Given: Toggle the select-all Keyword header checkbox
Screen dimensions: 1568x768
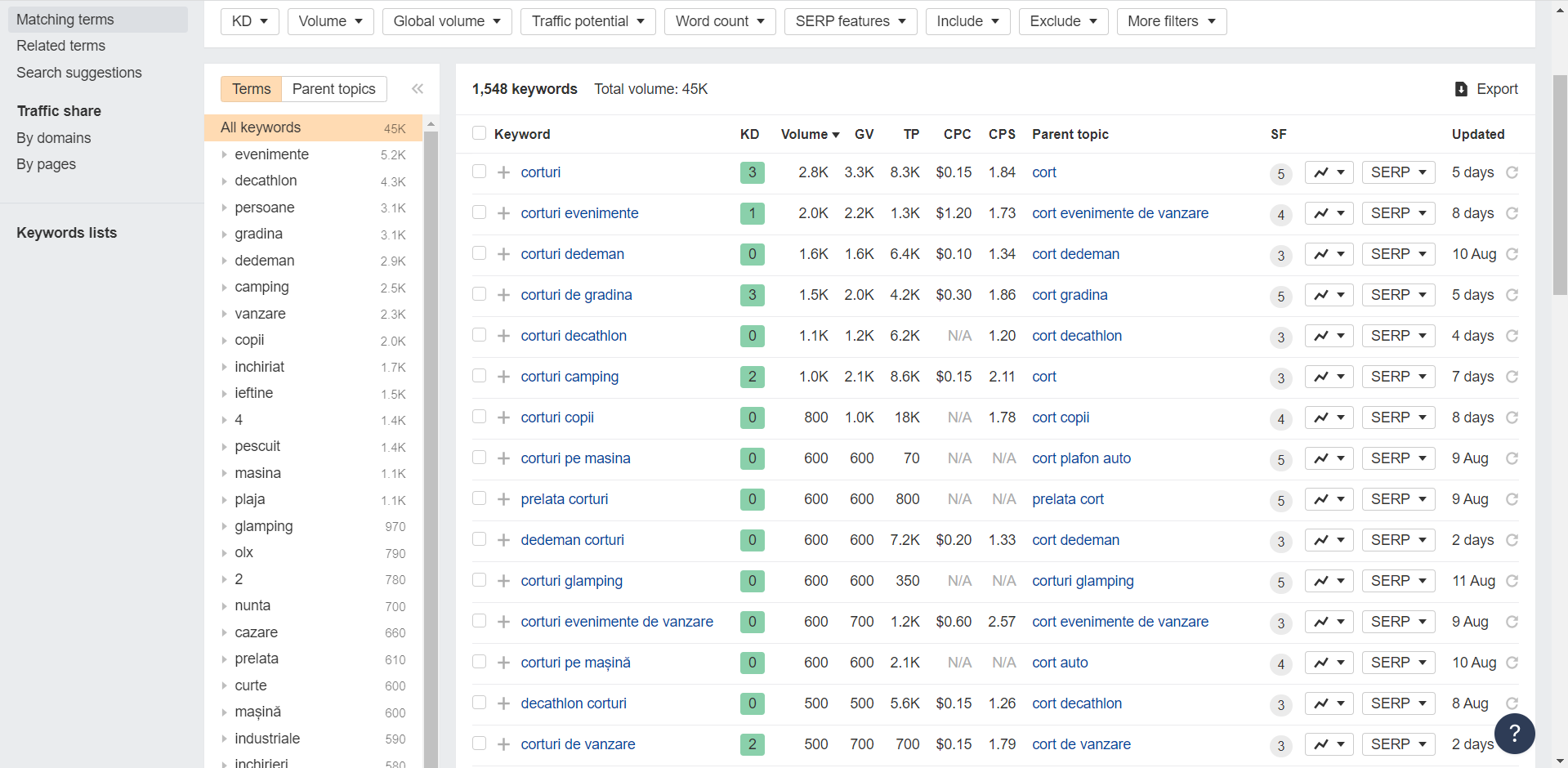Looking at the screenshot, I should (x=480, y=133).
